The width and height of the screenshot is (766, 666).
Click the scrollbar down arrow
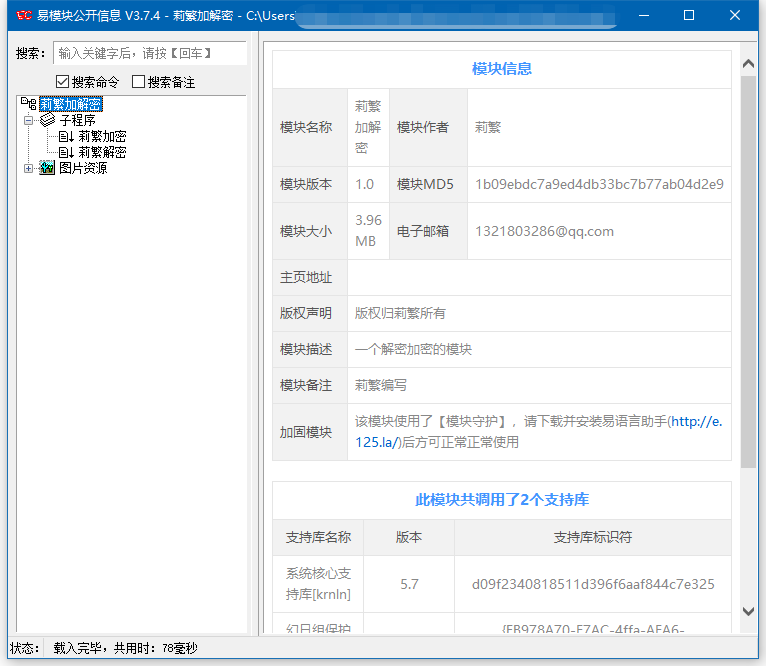(748, 611)
